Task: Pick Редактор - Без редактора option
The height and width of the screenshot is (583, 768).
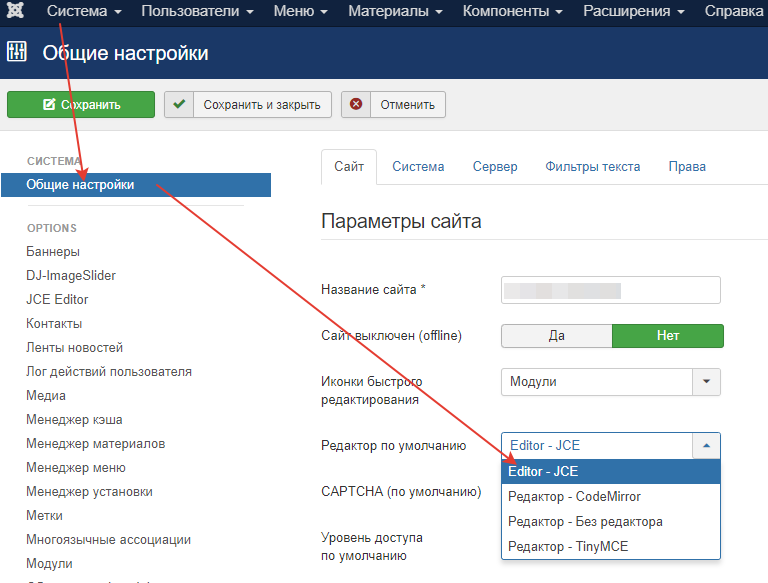Action: [585, 521]
